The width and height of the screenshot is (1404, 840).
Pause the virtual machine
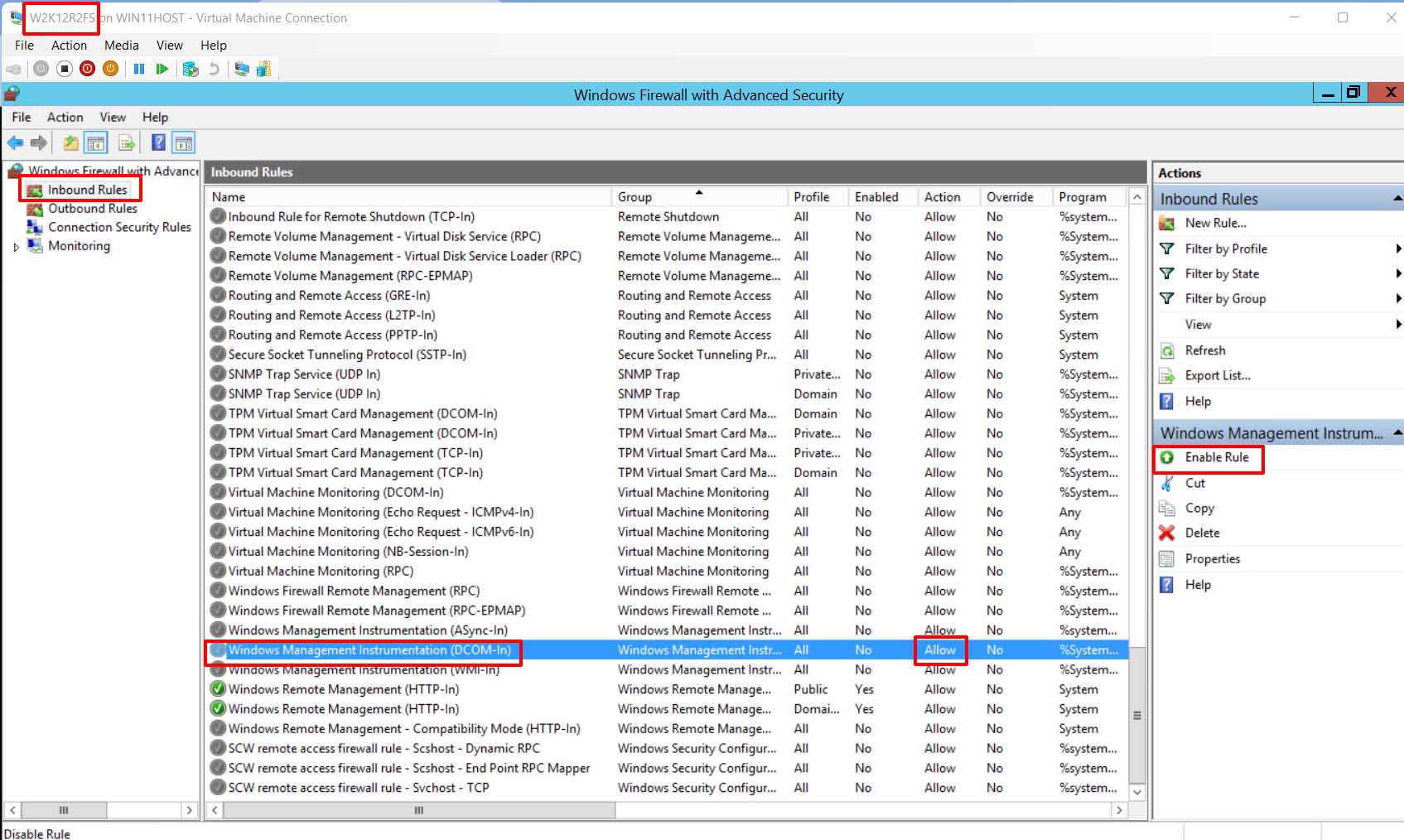(x=139, y=69)
